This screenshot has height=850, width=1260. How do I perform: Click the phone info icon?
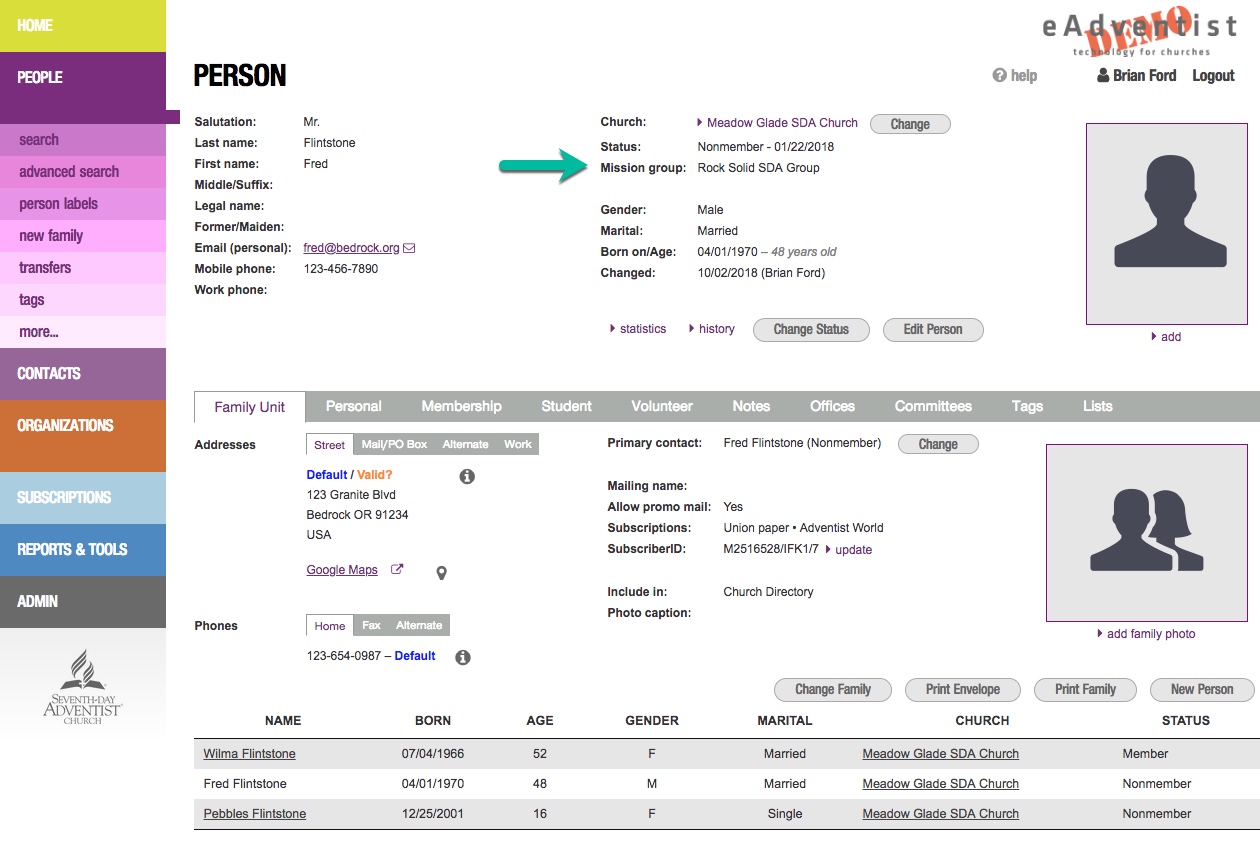click(463, 657)
